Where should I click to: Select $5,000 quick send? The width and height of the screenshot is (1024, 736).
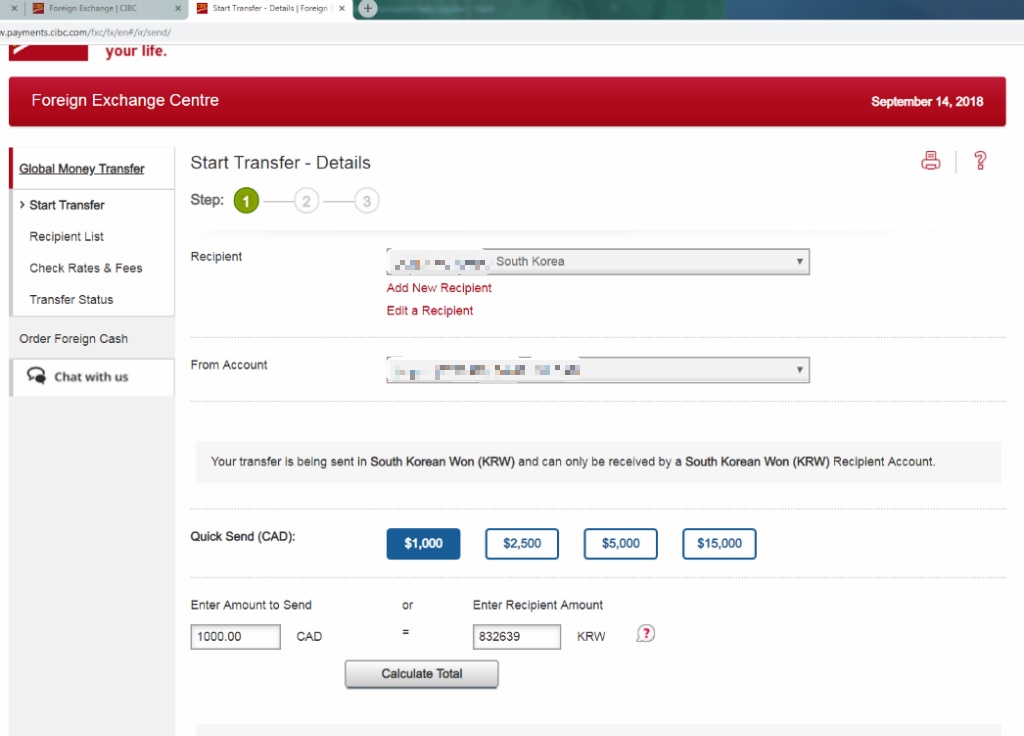tap(620, 543)
